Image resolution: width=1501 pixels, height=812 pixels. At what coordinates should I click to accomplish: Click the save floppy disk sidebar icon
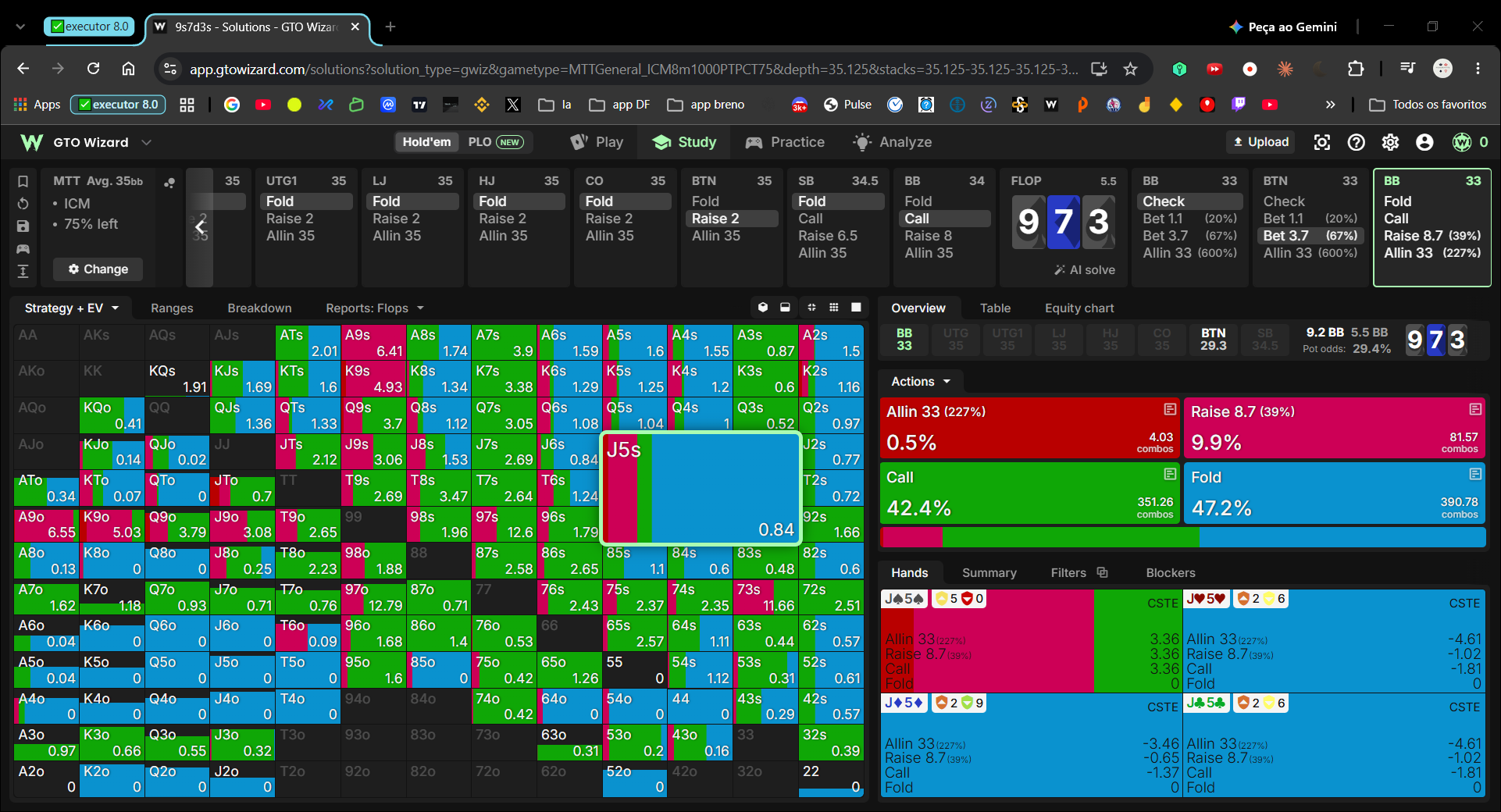point(23,226)
